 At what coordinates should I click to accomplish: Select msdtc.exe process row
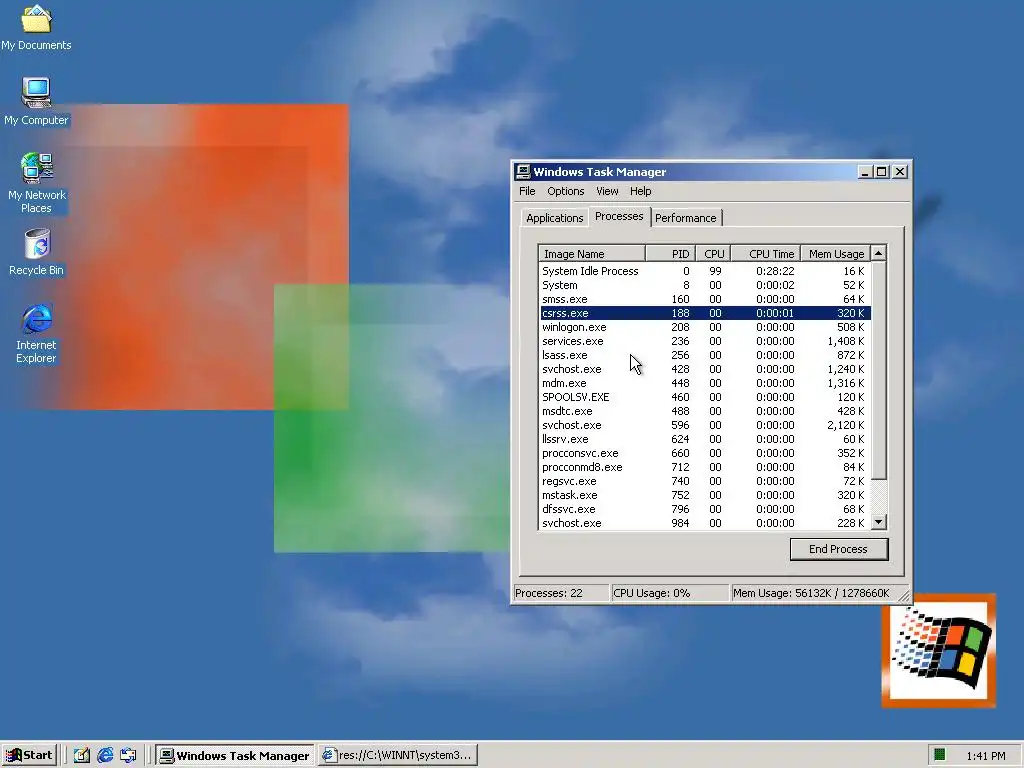click(705, 411)
